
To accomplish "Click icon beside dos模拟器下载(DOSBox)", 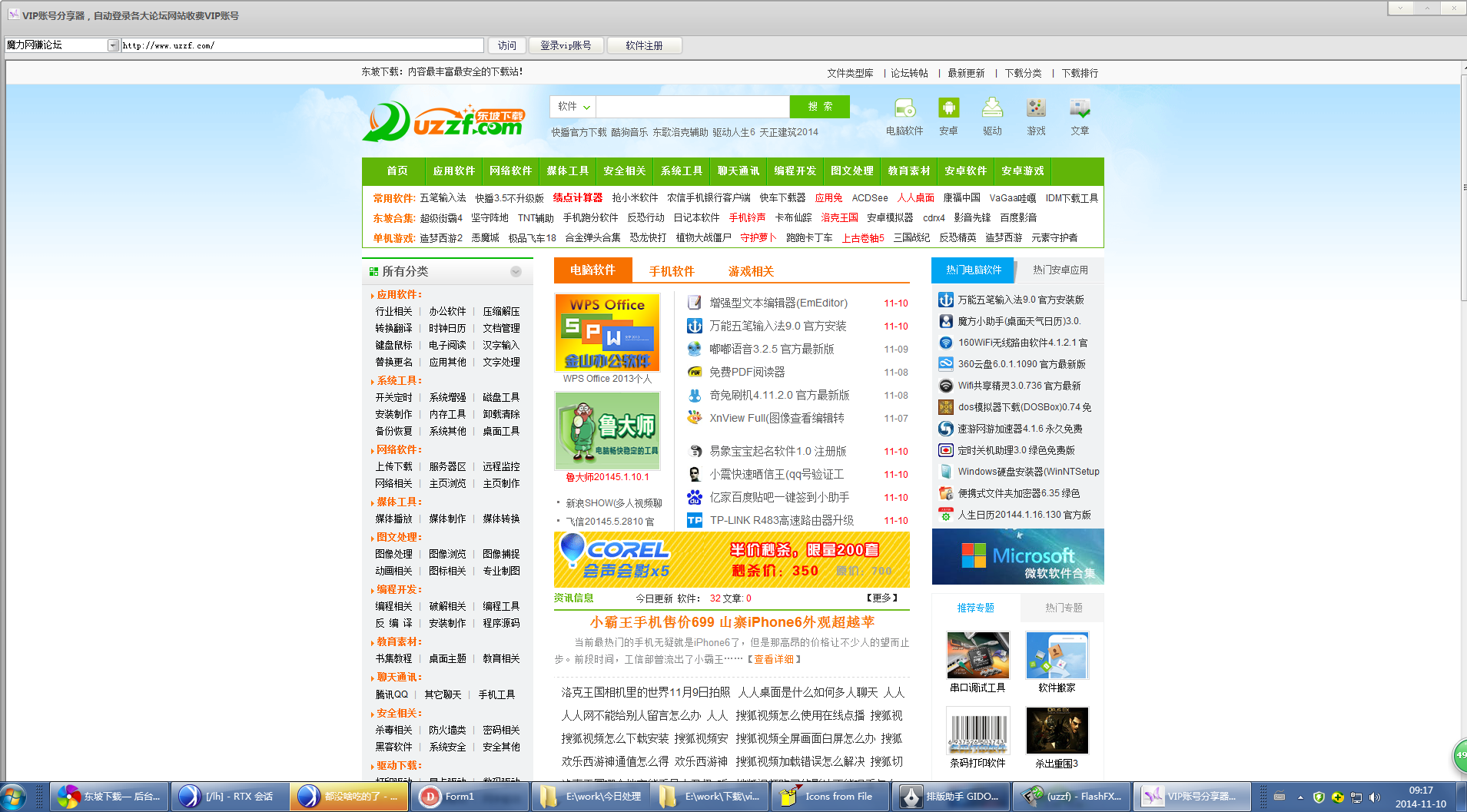I will [946, 407].
